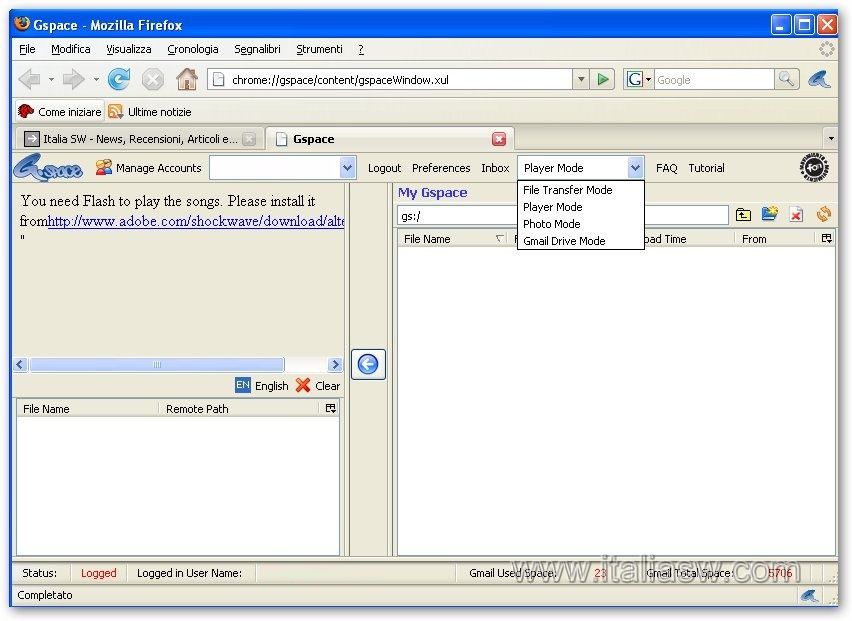Screen dimensions: 852x621
Task: Open the Strumenti menu
Action: [320, 49]
